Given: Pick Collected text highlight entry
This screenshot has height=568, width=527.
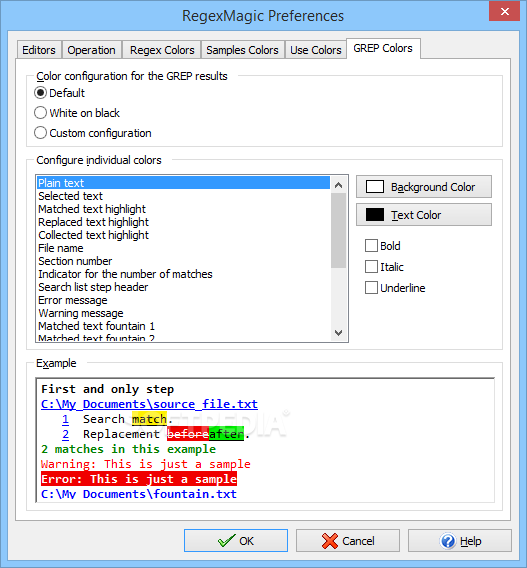Looking at the screenshot, I should click(x=183, y=235).
